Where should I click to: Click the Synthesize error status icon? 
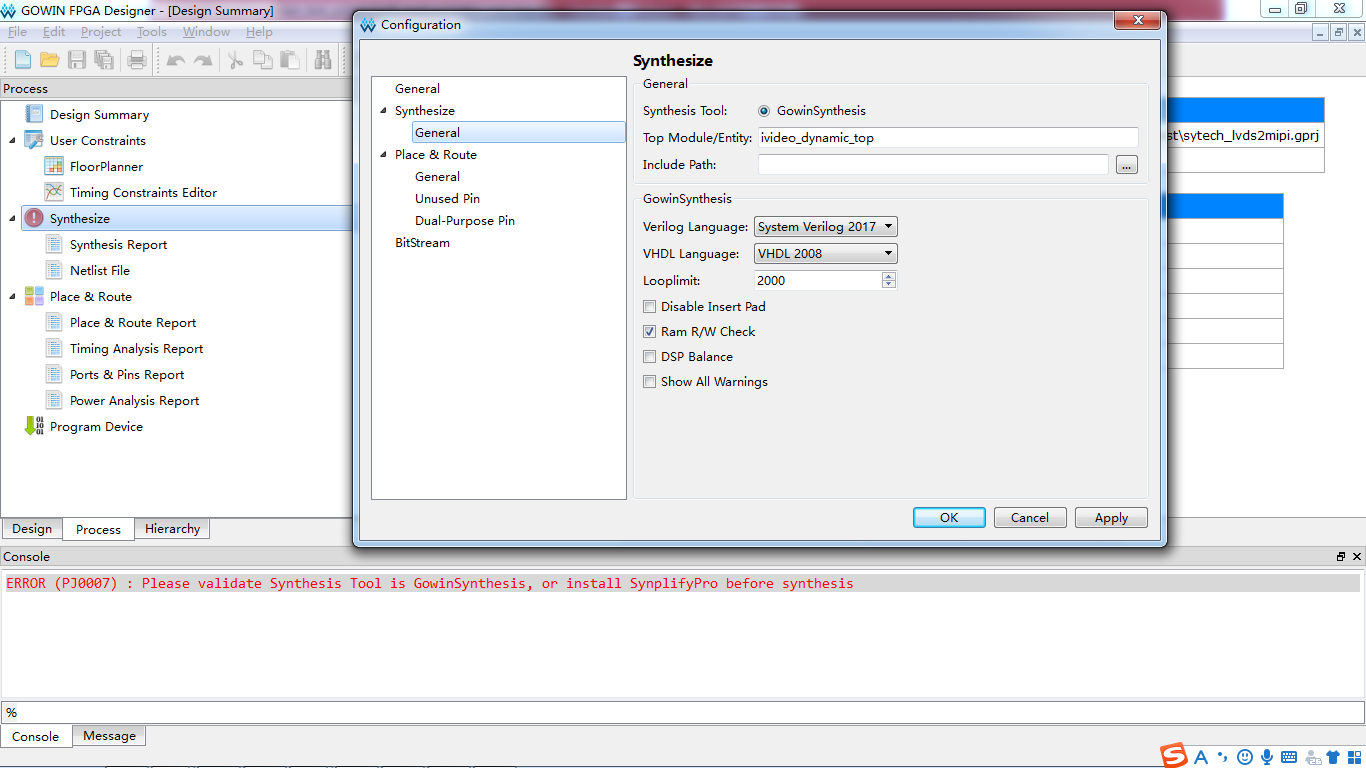coord(34,218)
